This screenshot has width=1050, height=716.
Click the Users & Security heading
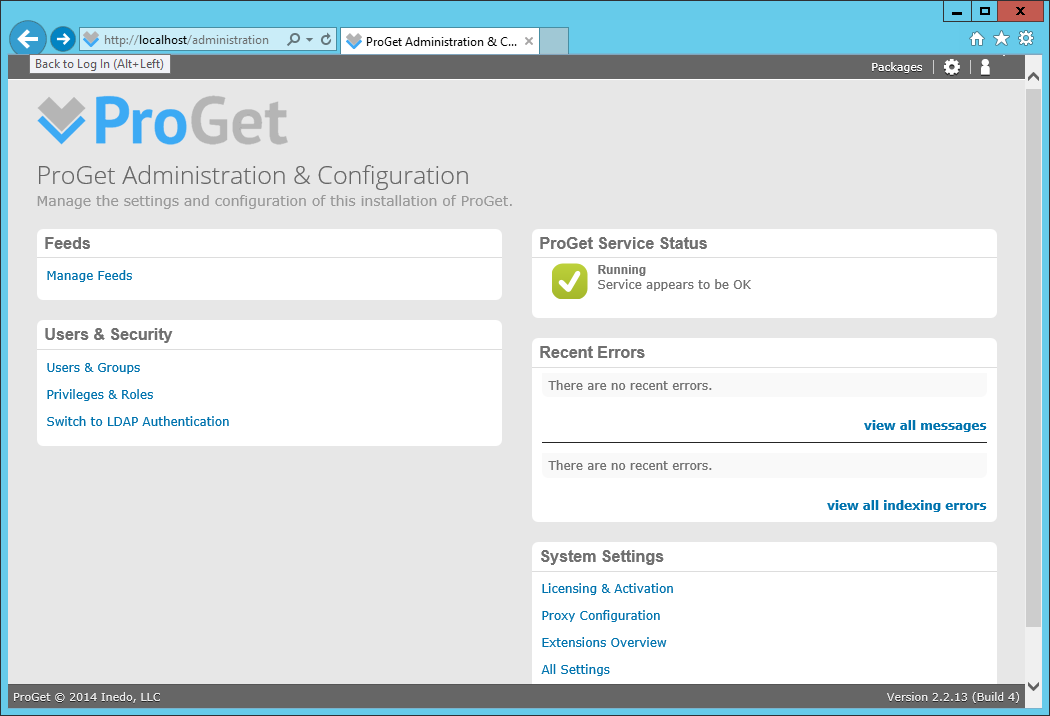[108, 334]
